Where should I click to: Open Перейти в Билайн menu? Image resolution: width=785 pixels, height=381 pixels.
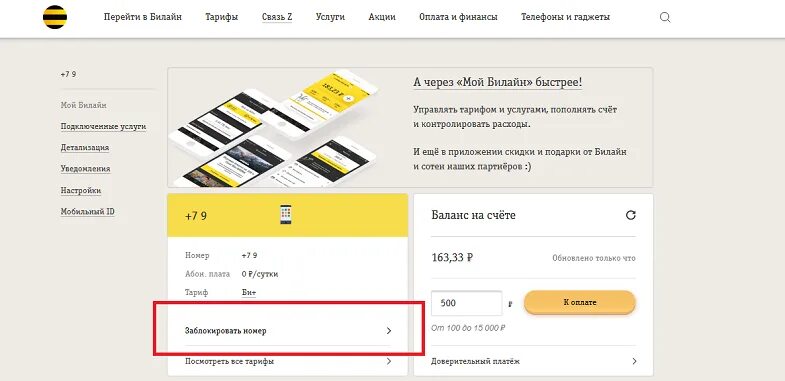pos(143,17)
